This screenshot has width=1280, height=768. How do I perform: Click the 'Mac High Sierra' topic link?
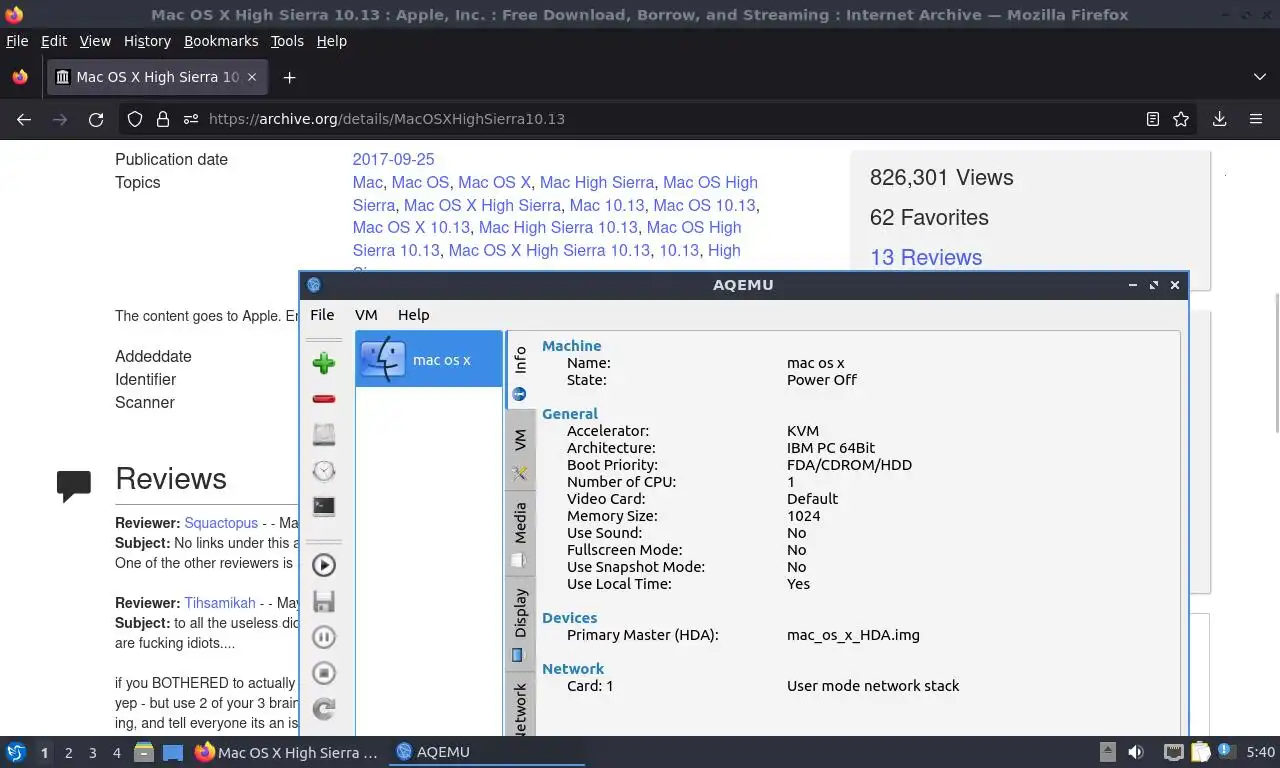597,182
